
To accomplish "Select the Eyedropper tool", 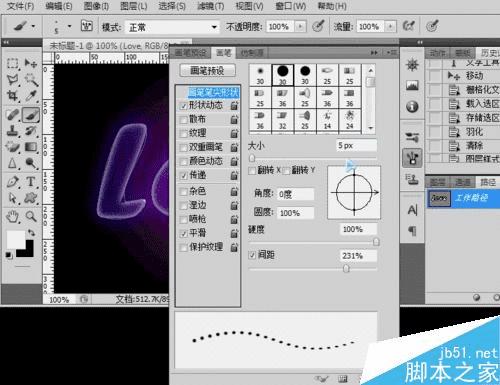I will pyautogui.click(x=31, y=96).
